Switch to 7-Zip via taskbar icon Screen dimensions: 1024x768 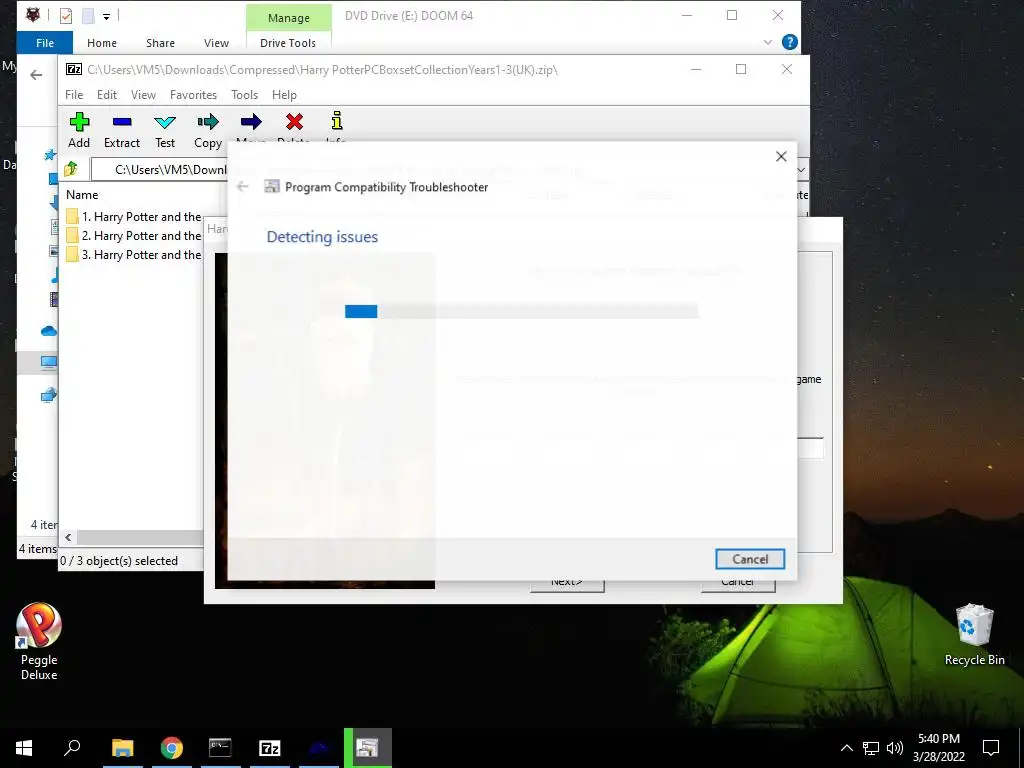[270, 748]
